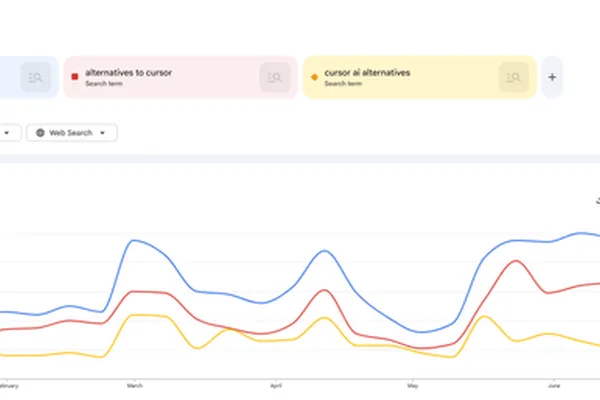Click the March label on the axis
This screenshot has height=400, width=600.
point(135,385)
